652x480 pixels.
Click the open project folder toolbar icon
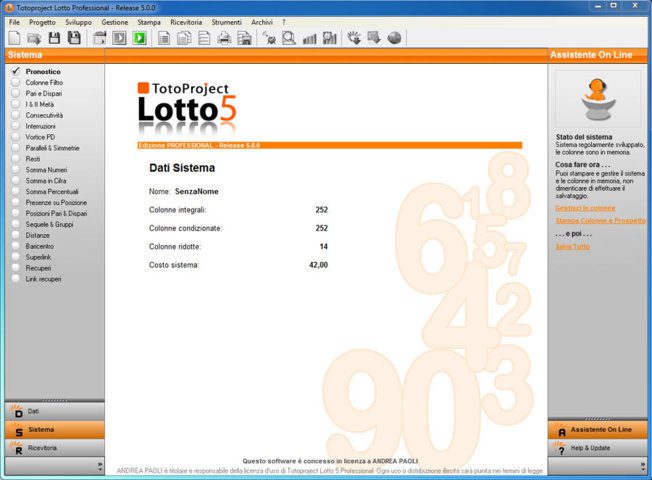click(x=34, y=38)
